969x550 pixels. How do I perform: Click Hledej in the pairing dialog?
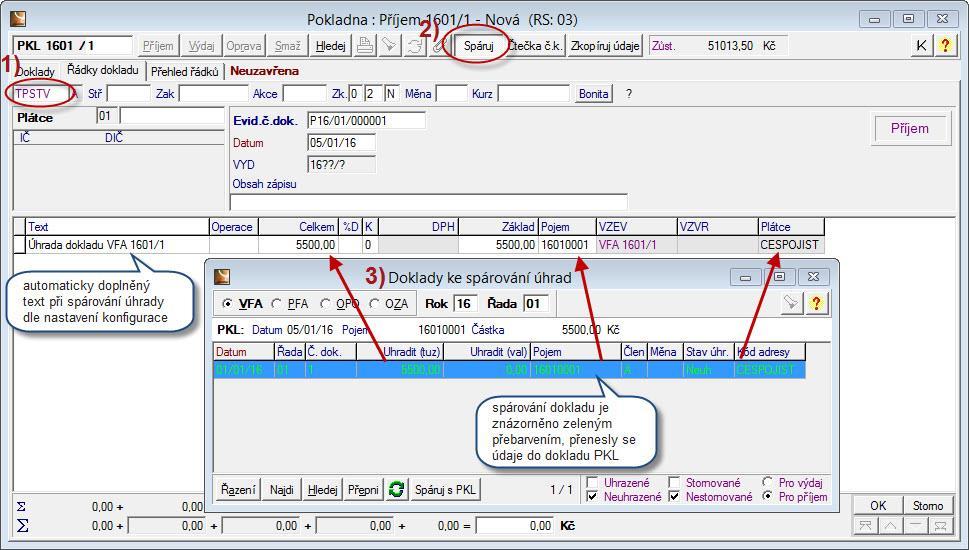[323, 489]
